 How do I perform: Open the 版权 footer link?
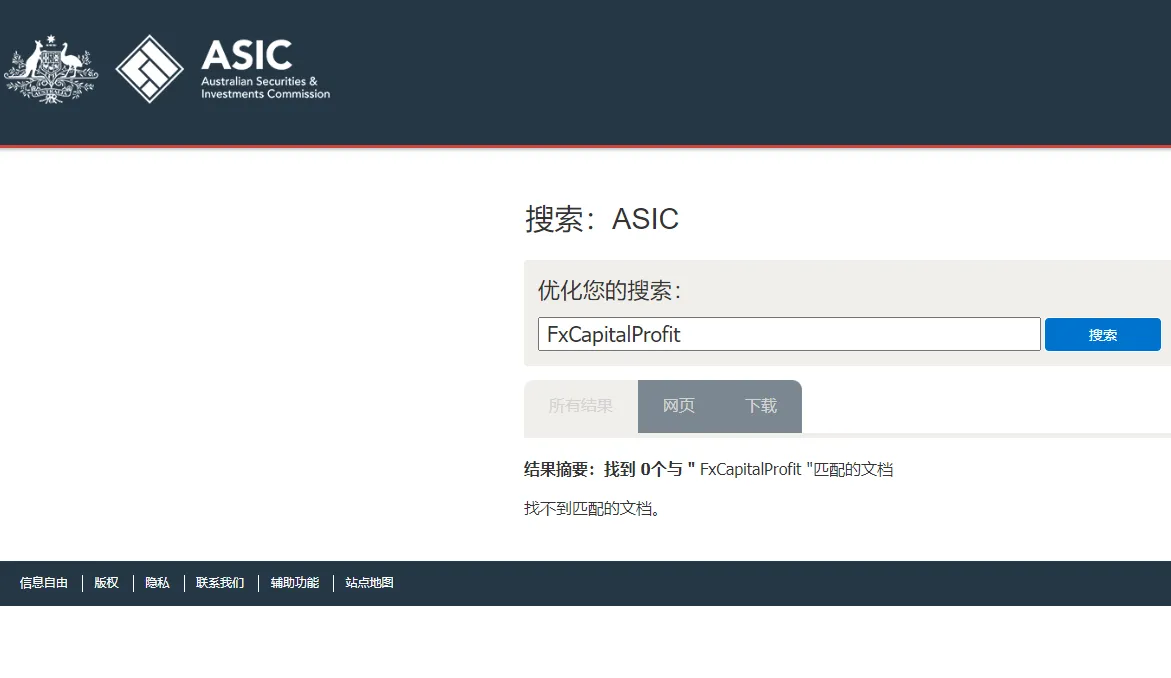(x=106, y=582)
